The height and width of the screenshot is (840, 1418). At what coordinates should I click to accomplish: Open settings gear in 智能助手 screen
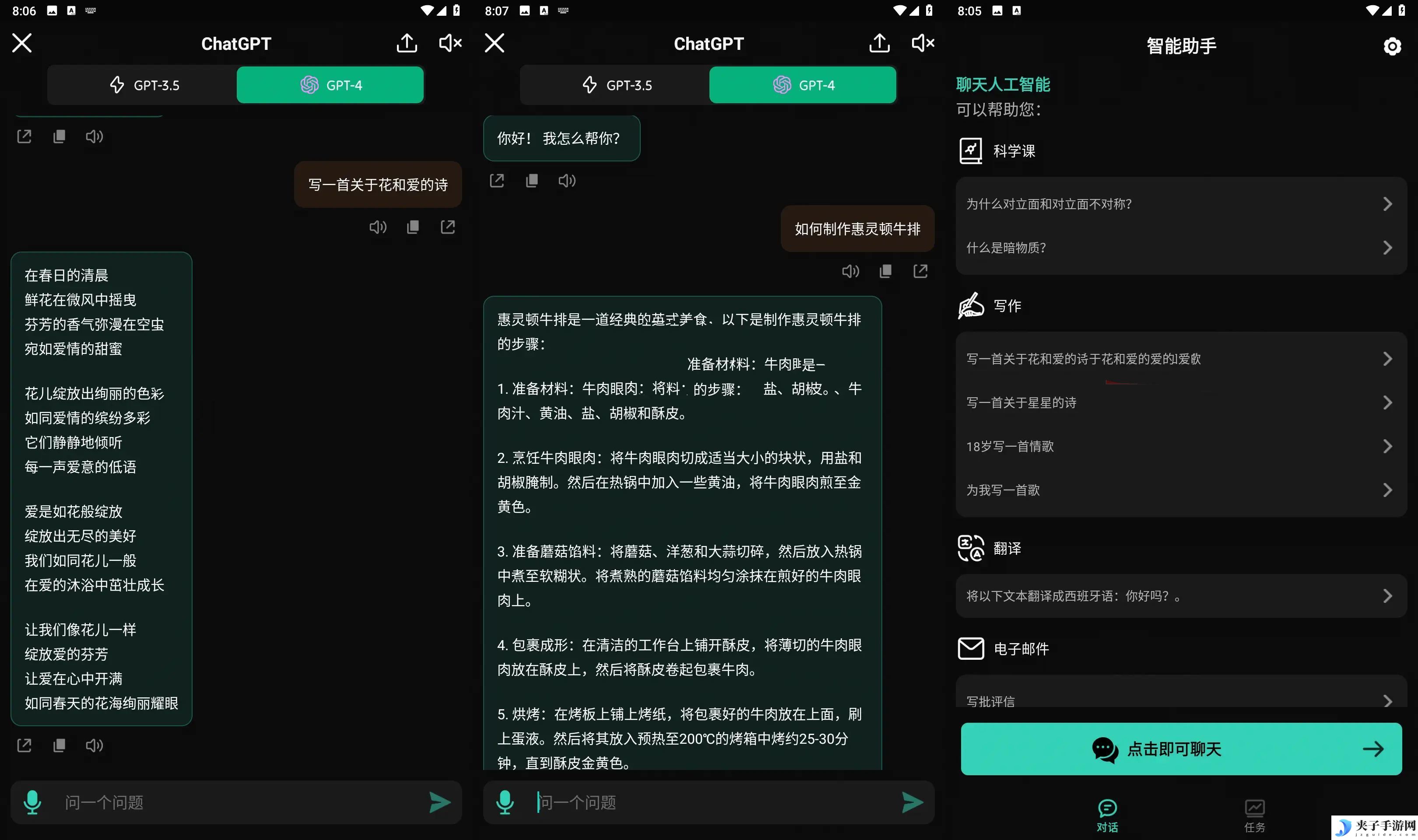[1392, 46]
